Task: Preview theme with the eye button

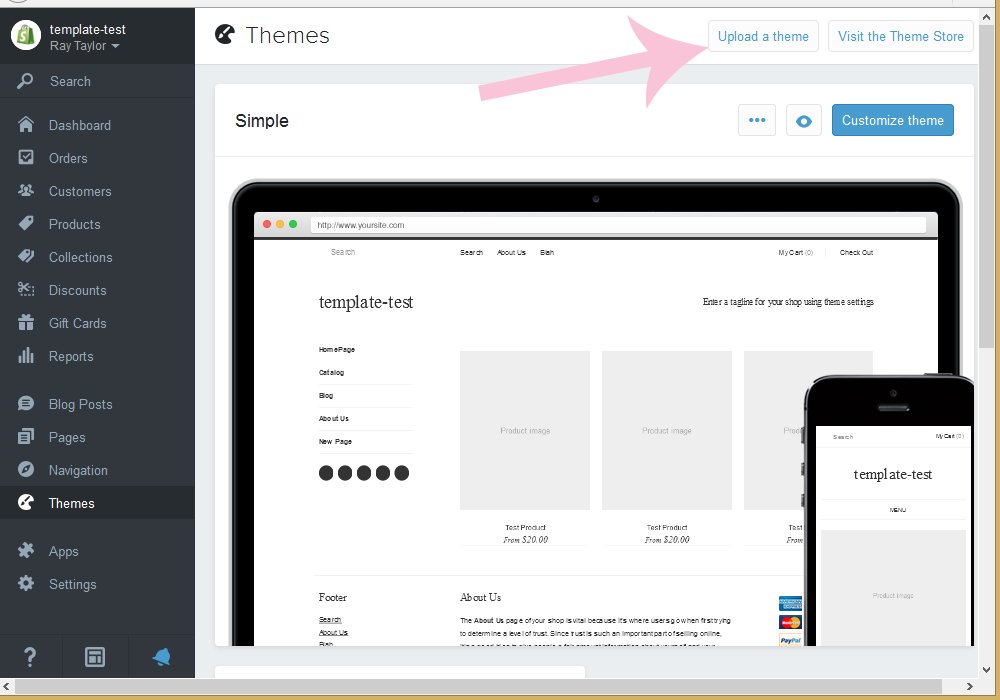Action: [x=804, y=120]
